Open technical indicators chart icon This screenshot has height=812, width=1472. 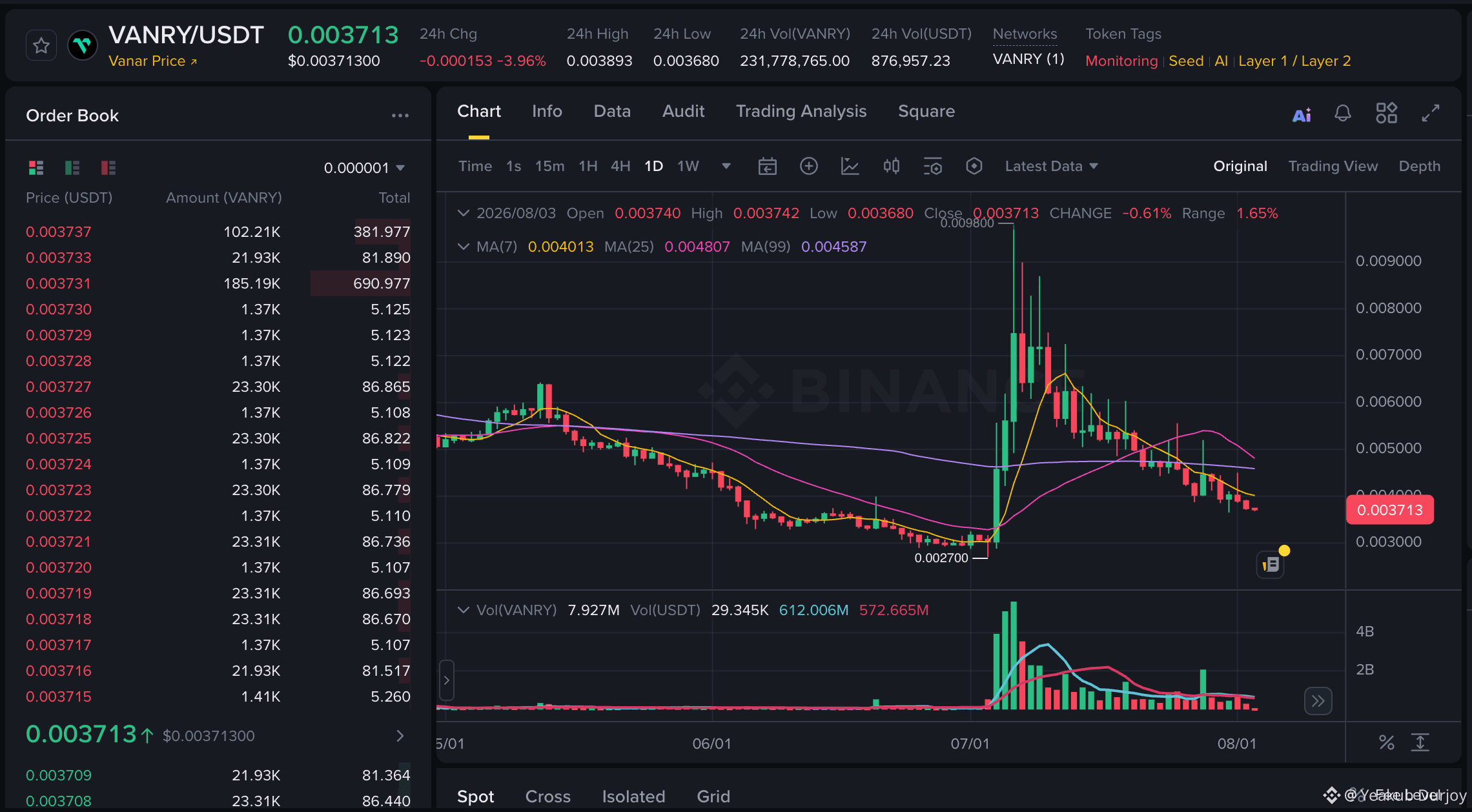(x=850, y=166)
